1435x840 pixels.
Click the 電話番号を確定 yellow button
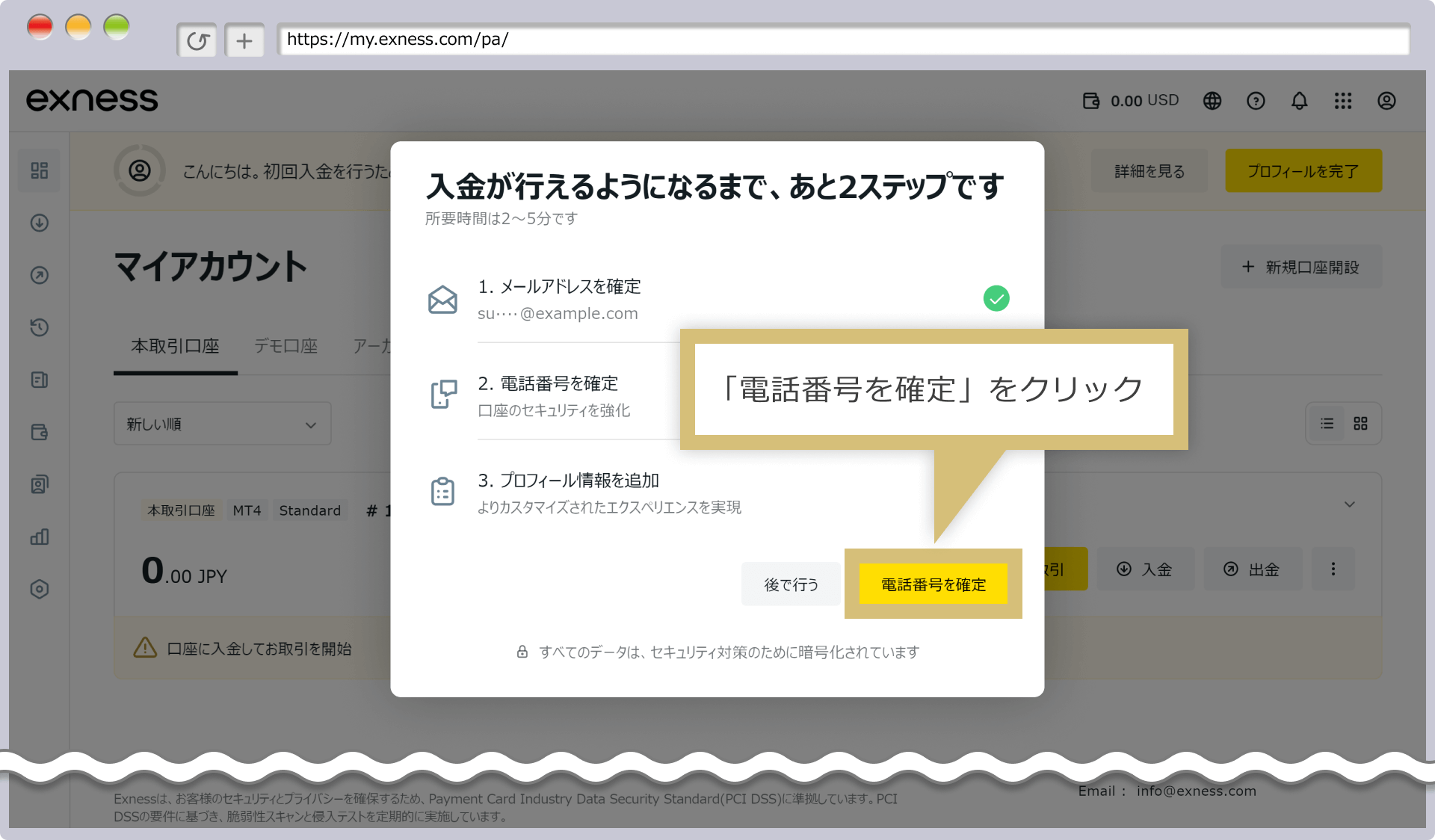pyautogui.click(x=933, y=584)
